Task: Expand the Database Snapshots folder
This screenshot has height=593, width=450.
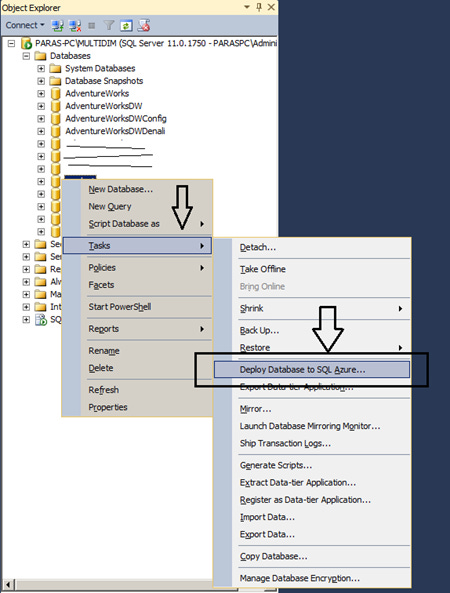Action: pos(41,81)
